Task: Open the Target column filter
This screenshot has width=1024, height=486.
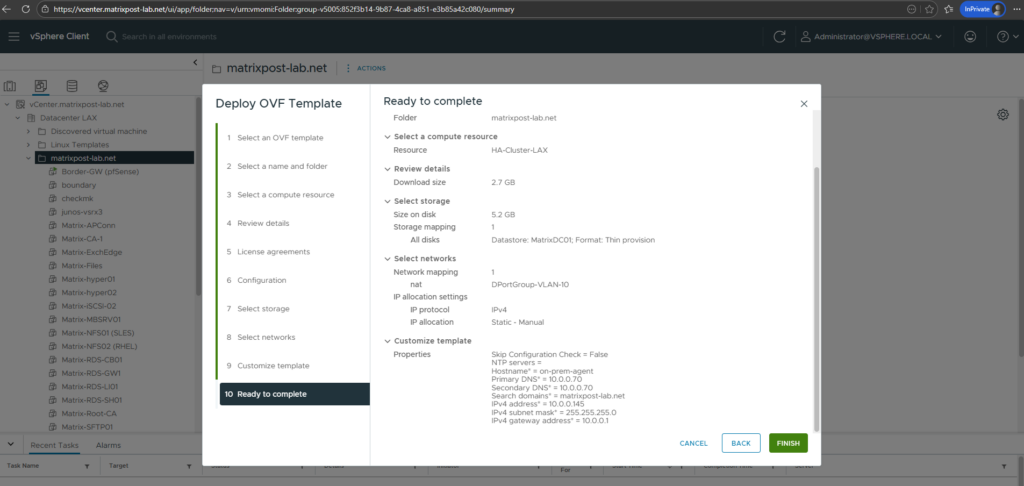Action: 189,467
